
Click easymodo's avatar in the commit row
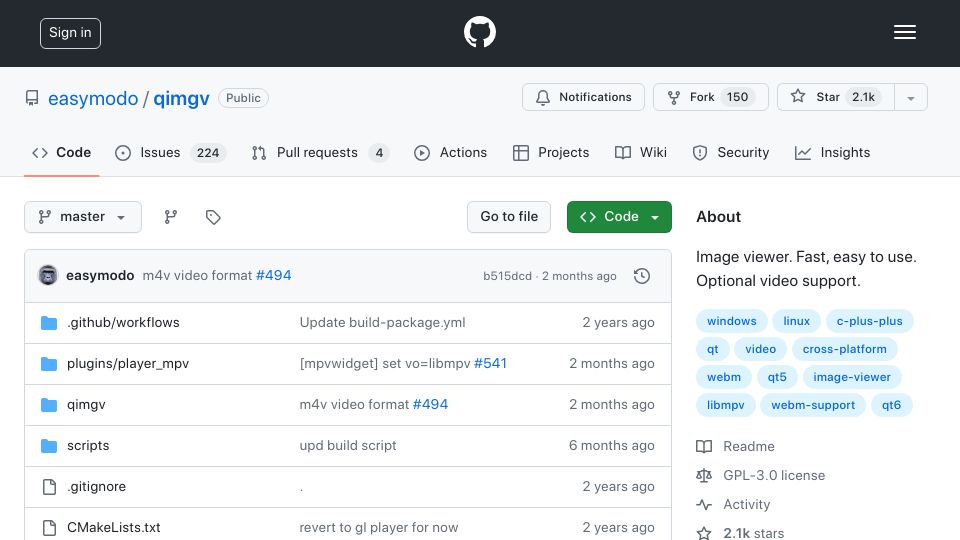click(48, 276)
